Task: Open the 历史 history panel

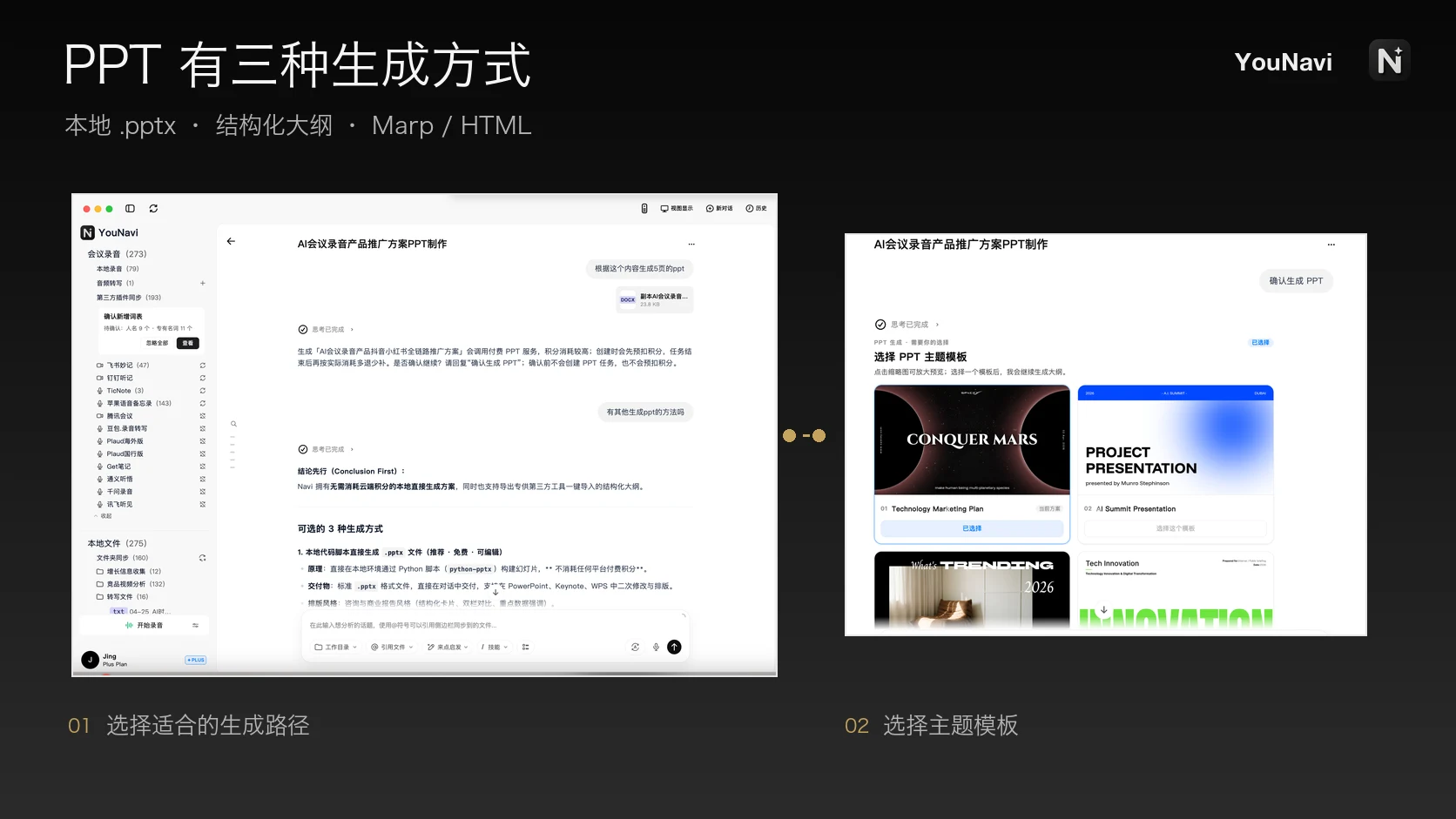Action: [x=756, y=209]
